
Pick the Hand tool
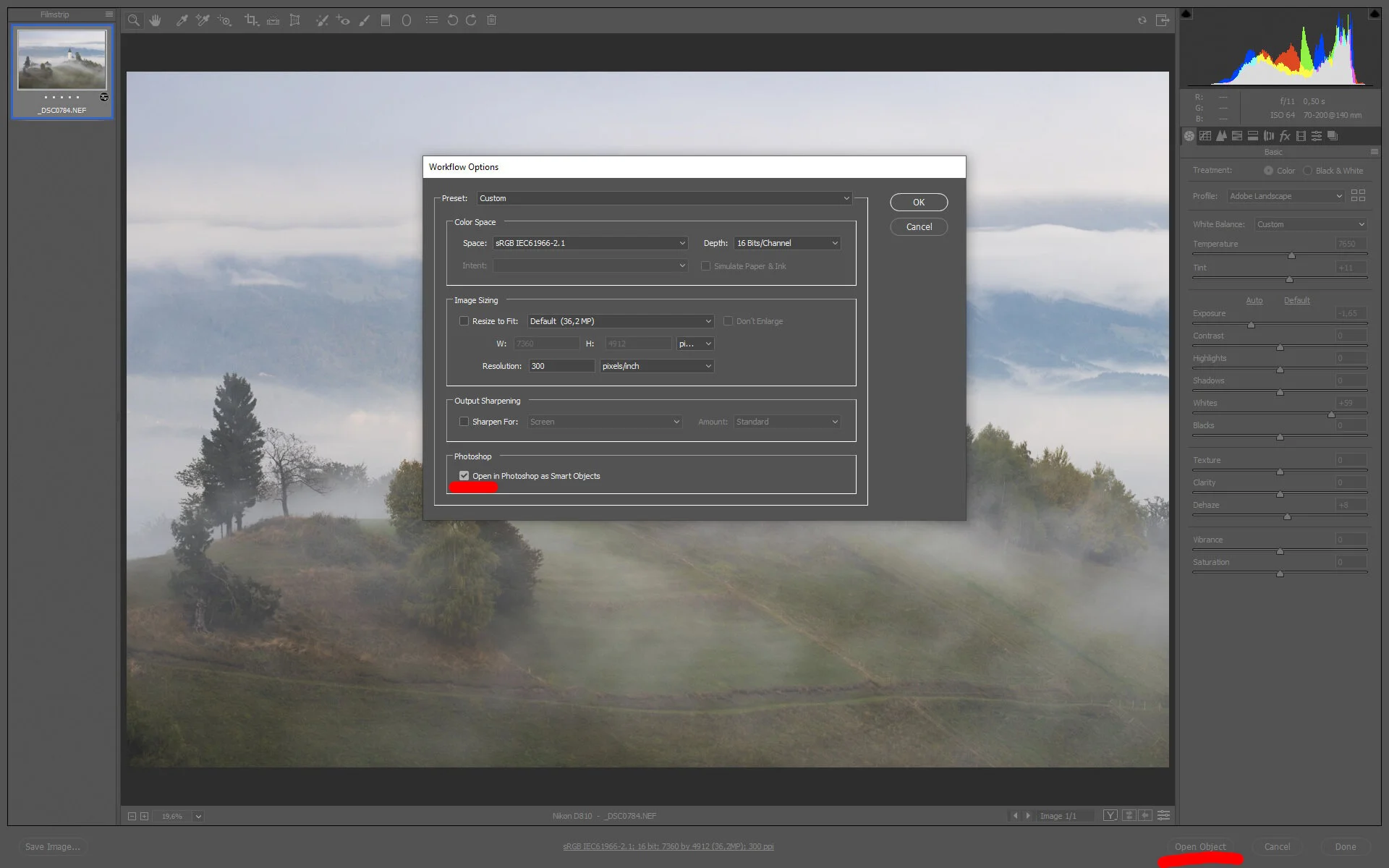[155, 20]
